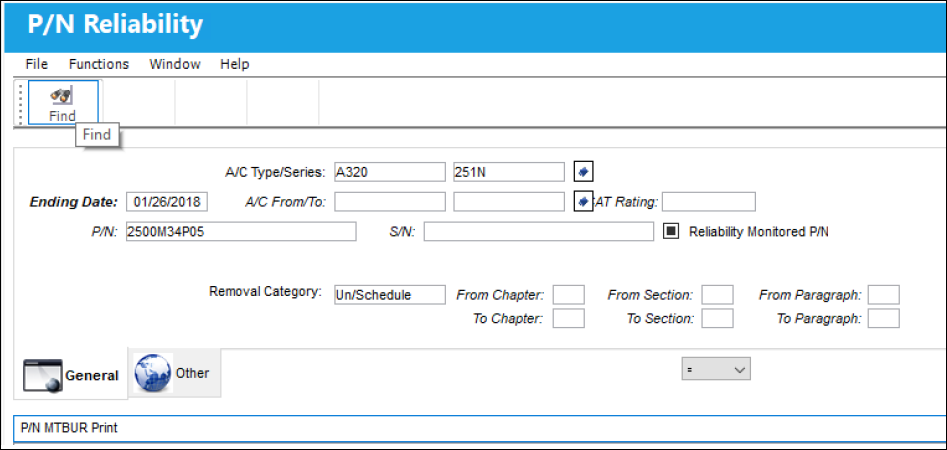Click the To Paragraph input box
Image resolution: width=947 pixels, height=450 pixels.
click(884, 318)
